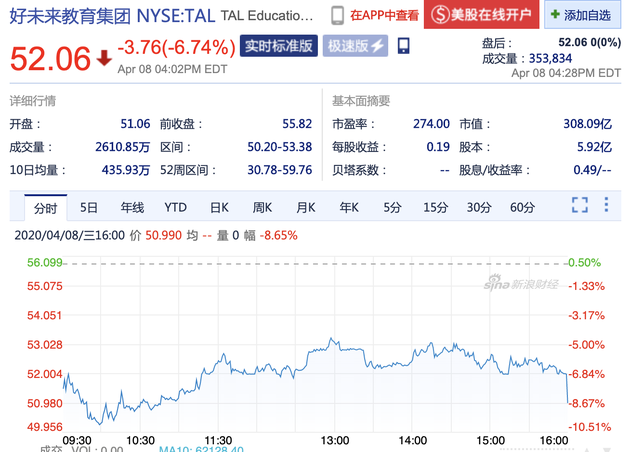Click the red down arrow price indicator
Screen dimensions: 630x452
pos(104,58)
